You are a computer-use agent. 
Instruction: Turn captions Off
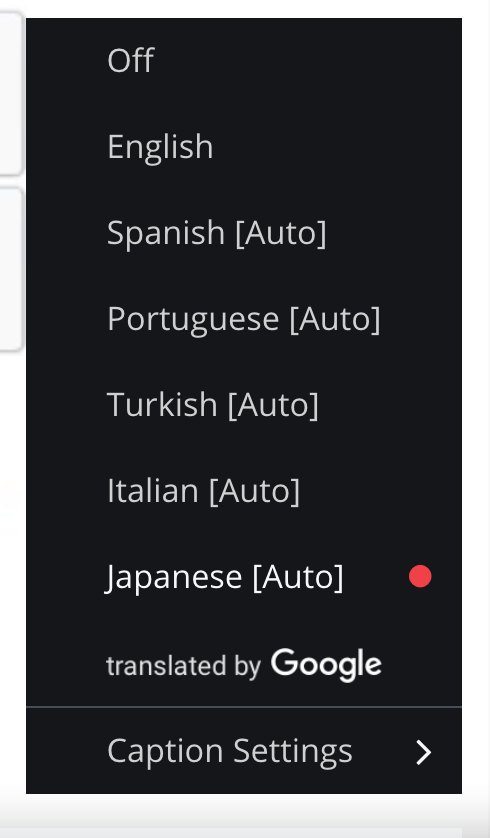244,60
